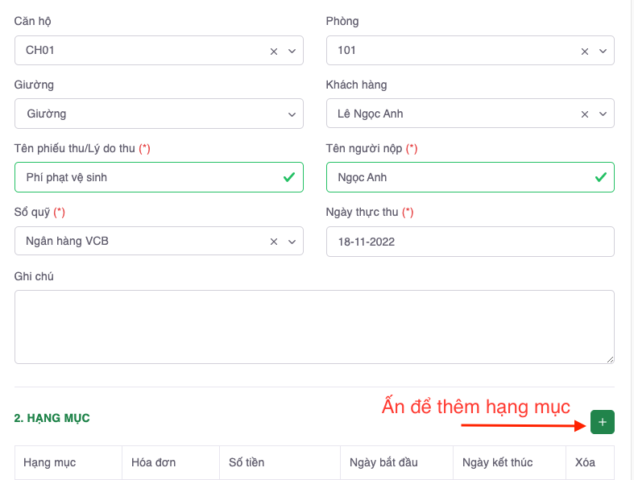
Task: Expand the Khách hàng dropdown arrow
Action: coord(604,114)
